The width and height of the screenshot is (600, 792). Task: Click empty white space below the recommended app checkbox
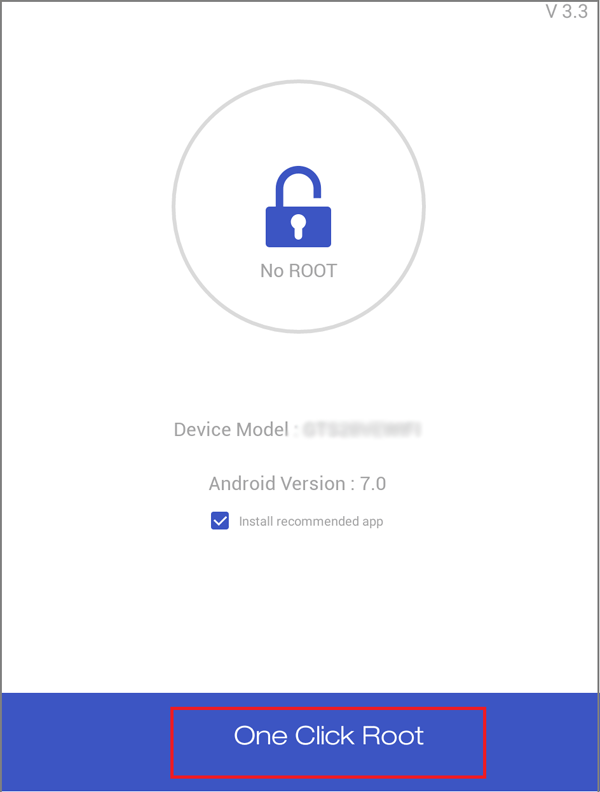[x=298, y=611]
